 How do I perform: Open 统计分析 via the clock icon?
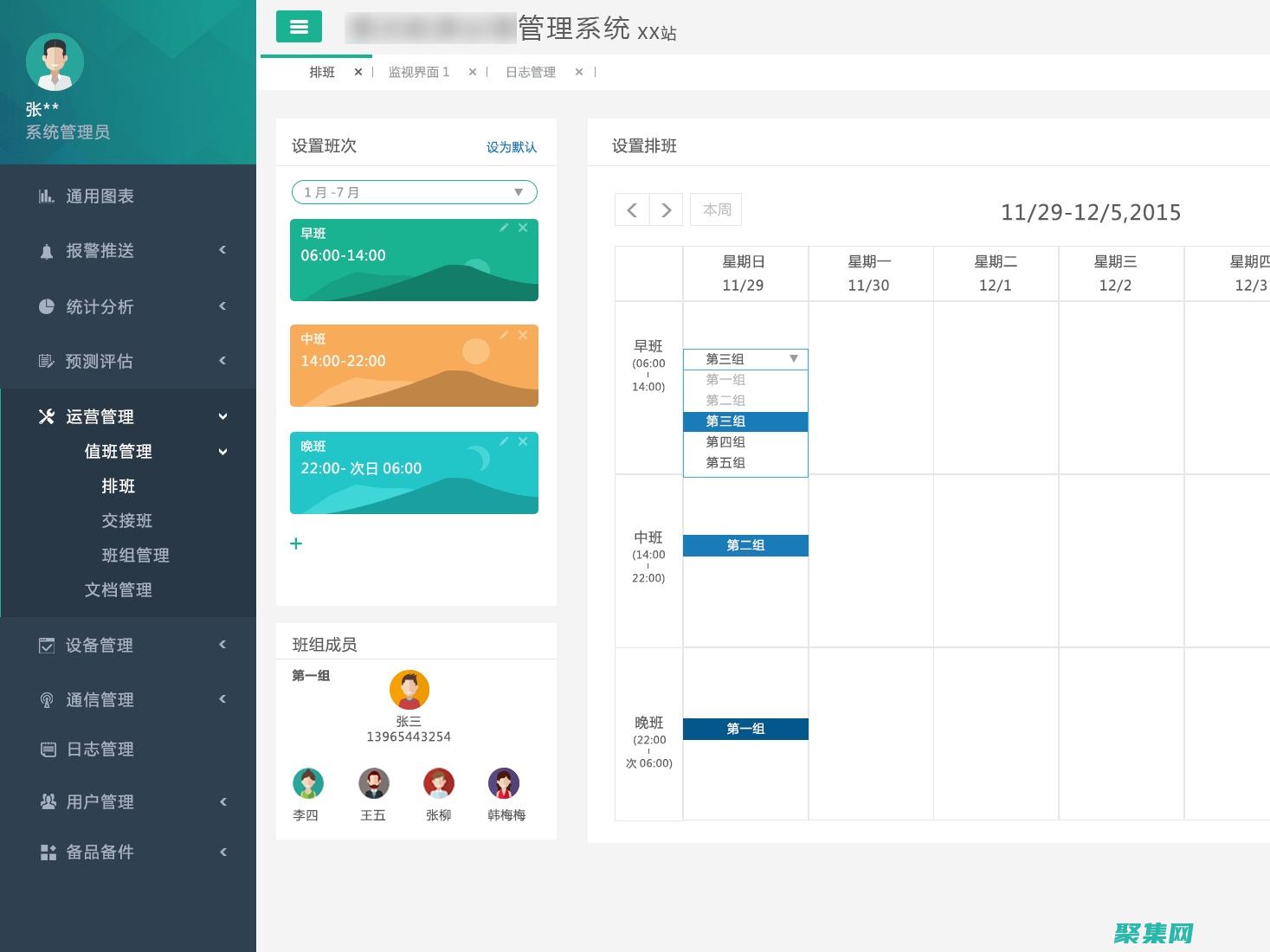tap(47, 306)
